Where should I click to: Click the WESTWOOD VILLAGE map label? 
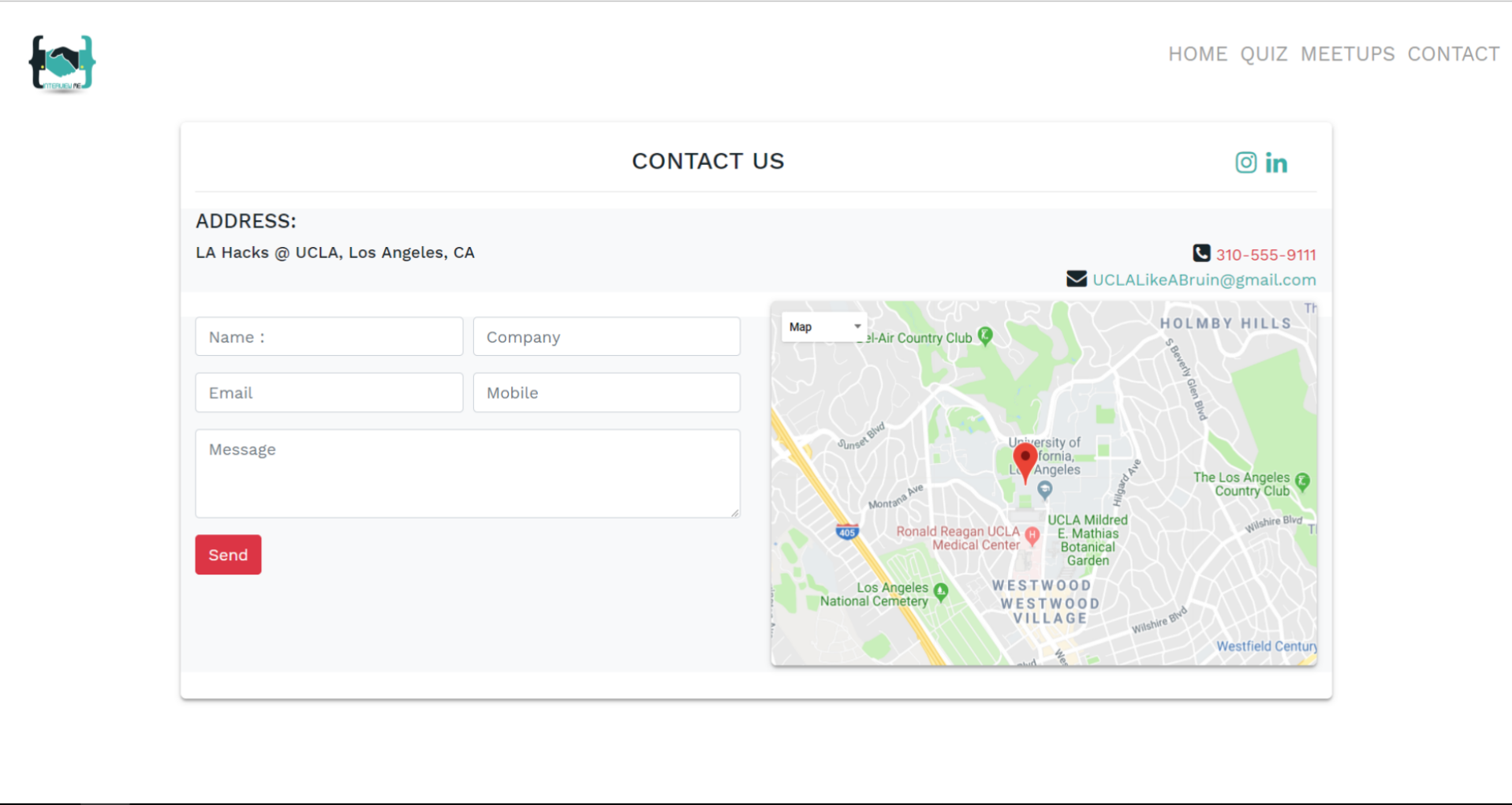tap(1050, 611)
